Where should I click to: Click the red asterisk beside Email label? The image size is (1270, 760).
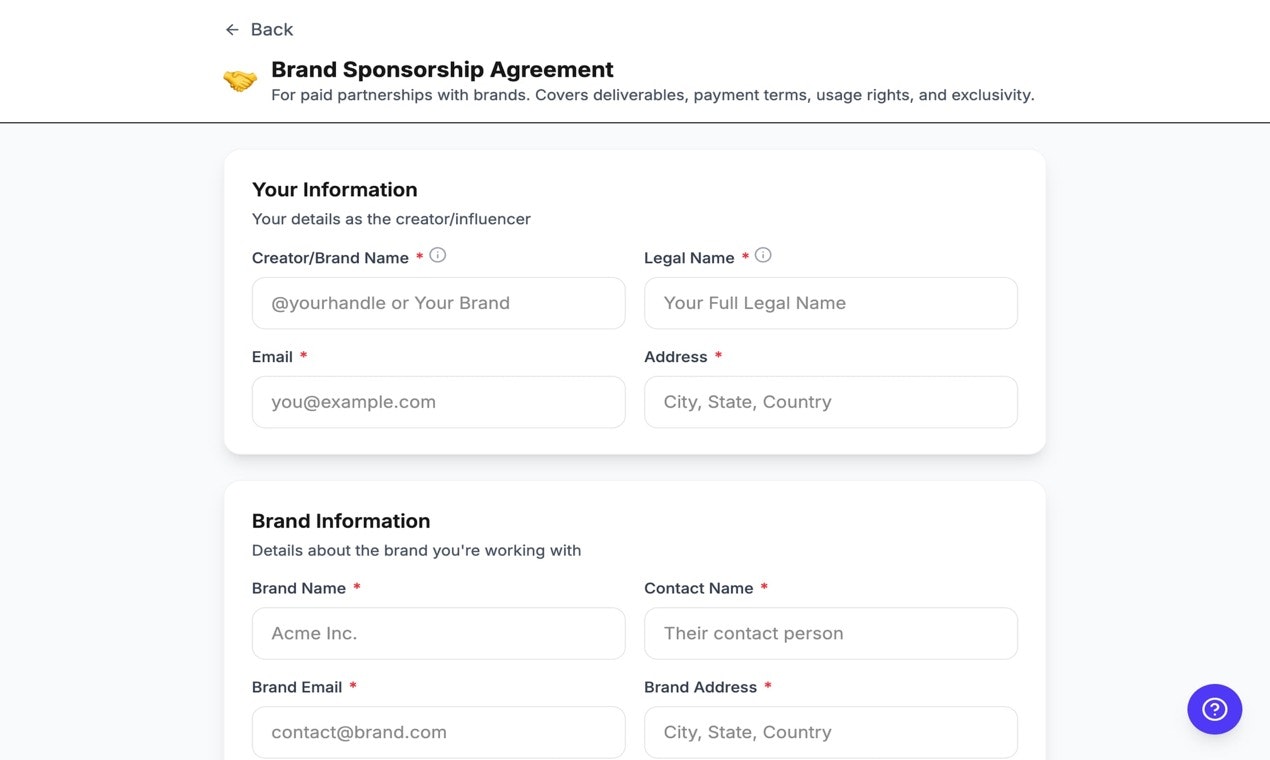point(303,356)
